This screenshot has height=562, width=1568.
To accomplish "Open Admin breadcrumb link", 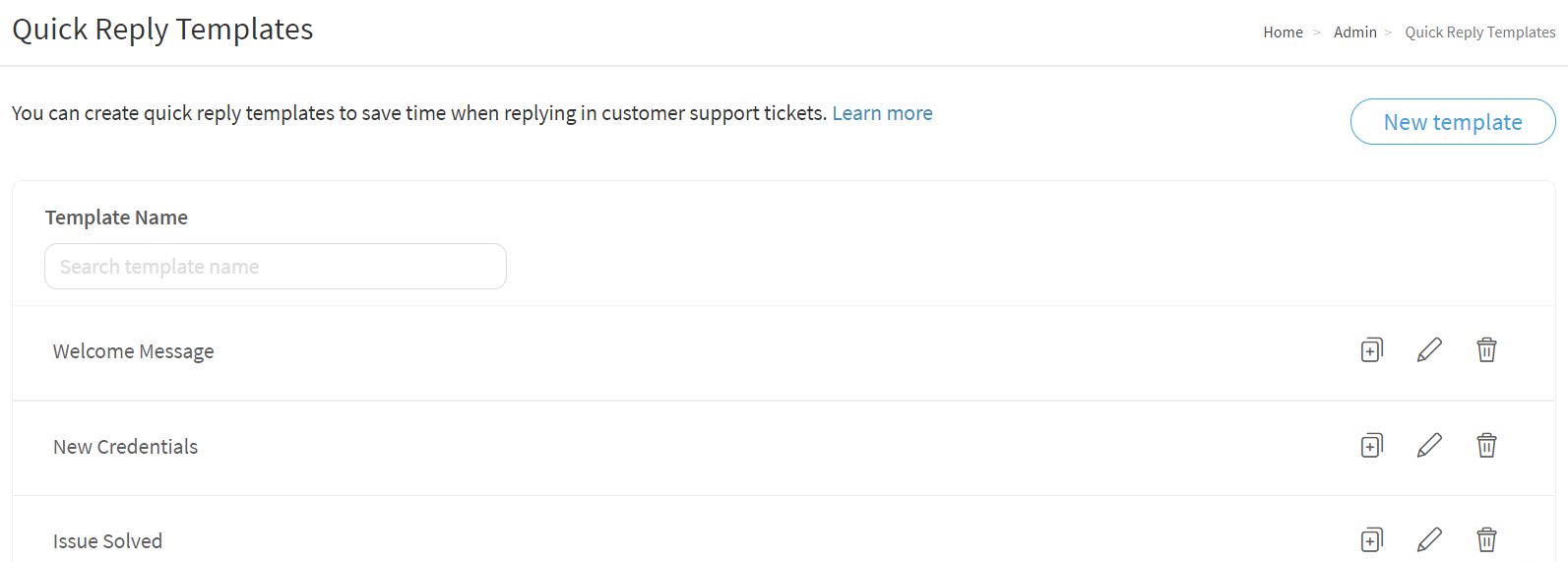I will [1354, 32].
